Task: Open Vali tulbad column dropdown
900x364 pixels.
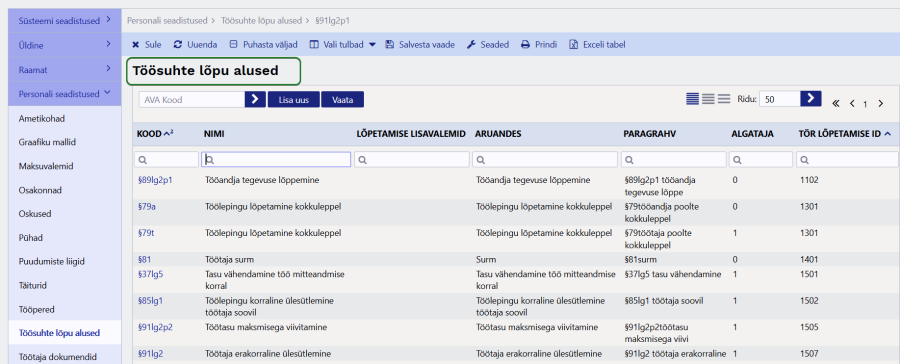Action: (x=342, y=44)
